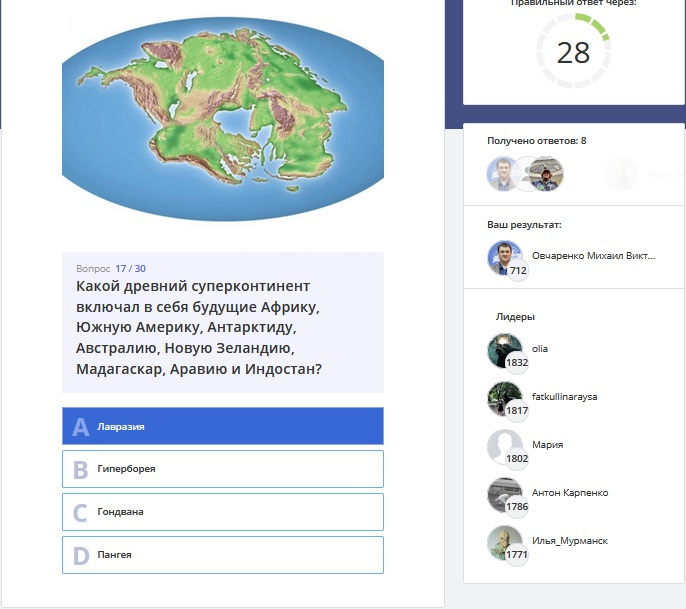Viewport: 686px width, 609px height.
Task: Click Мария's placeholder avatar
Action: click(504, 447)
